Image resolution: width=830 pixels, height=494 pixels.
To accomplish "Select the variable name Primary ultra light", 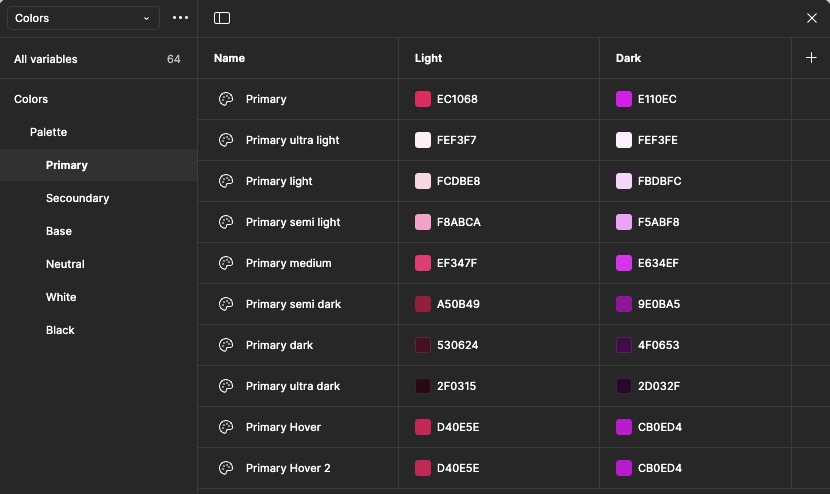I will click(292, 140).
